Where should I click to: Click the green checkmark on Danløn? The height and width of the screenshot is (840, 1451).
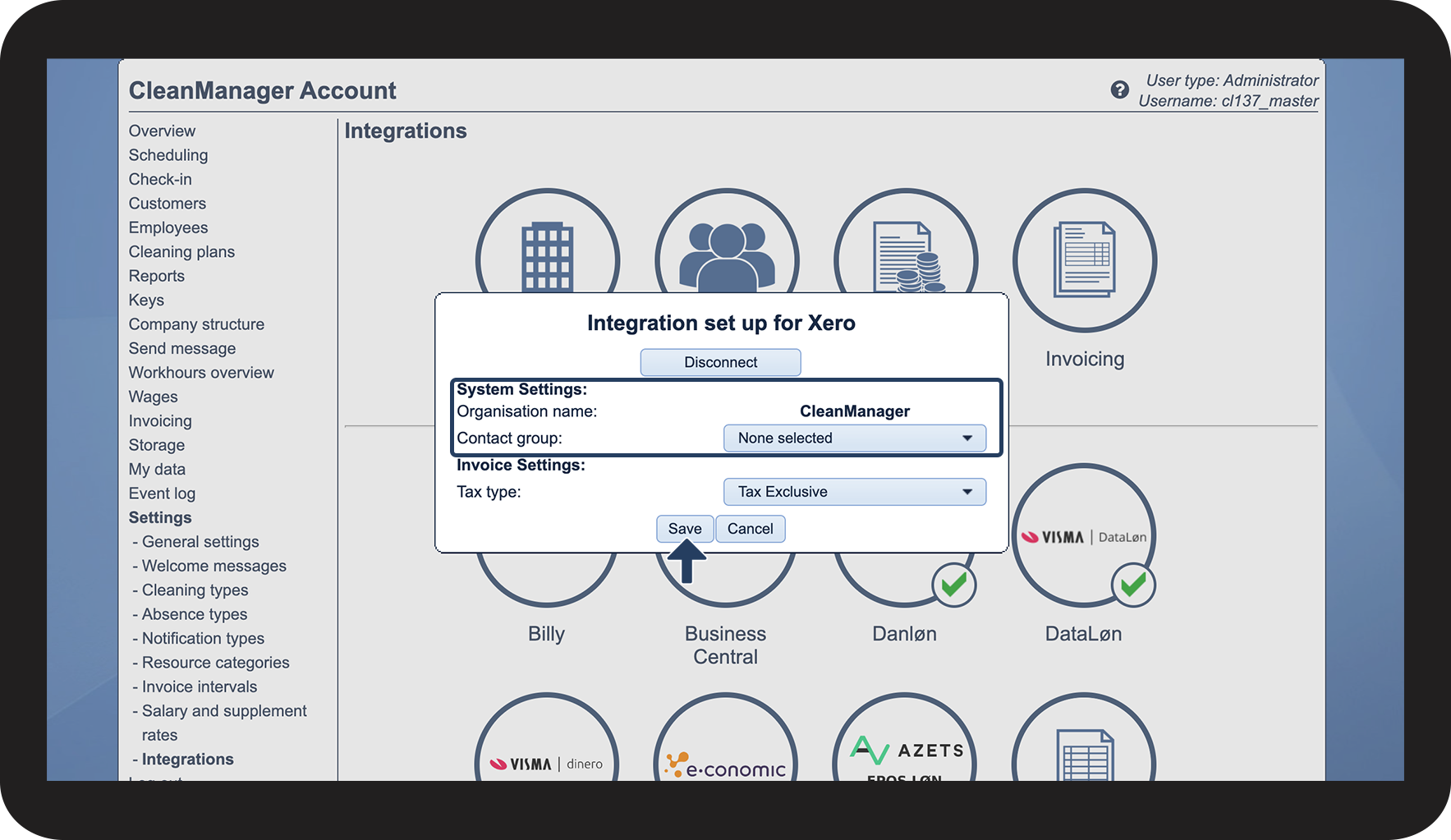pos(954,585)
